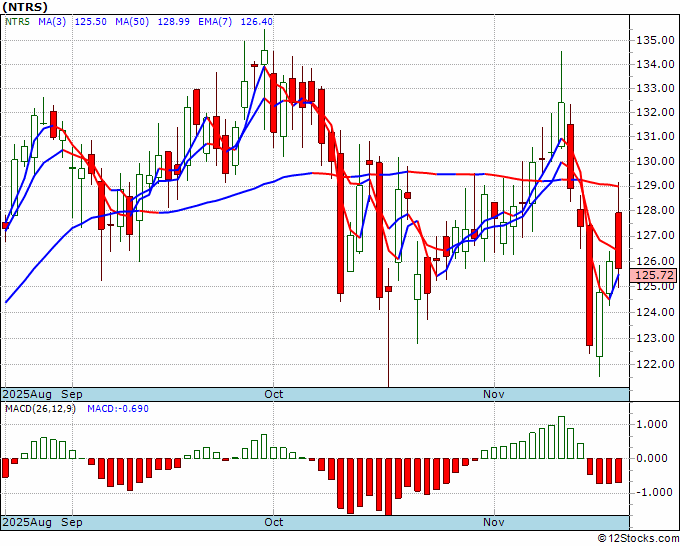This screenshot has width=680, height=546.
Task: Click the MA(3) legend label
Action: (x=52, y=22)
